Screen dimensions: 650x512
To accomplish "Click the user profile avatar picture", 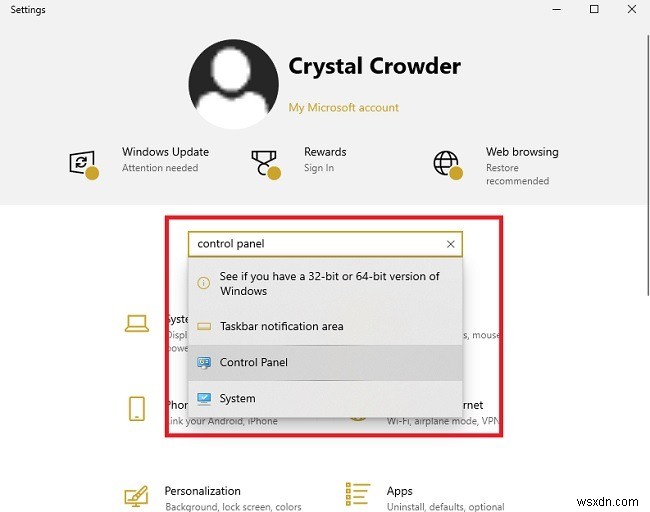I will (233, 84).
